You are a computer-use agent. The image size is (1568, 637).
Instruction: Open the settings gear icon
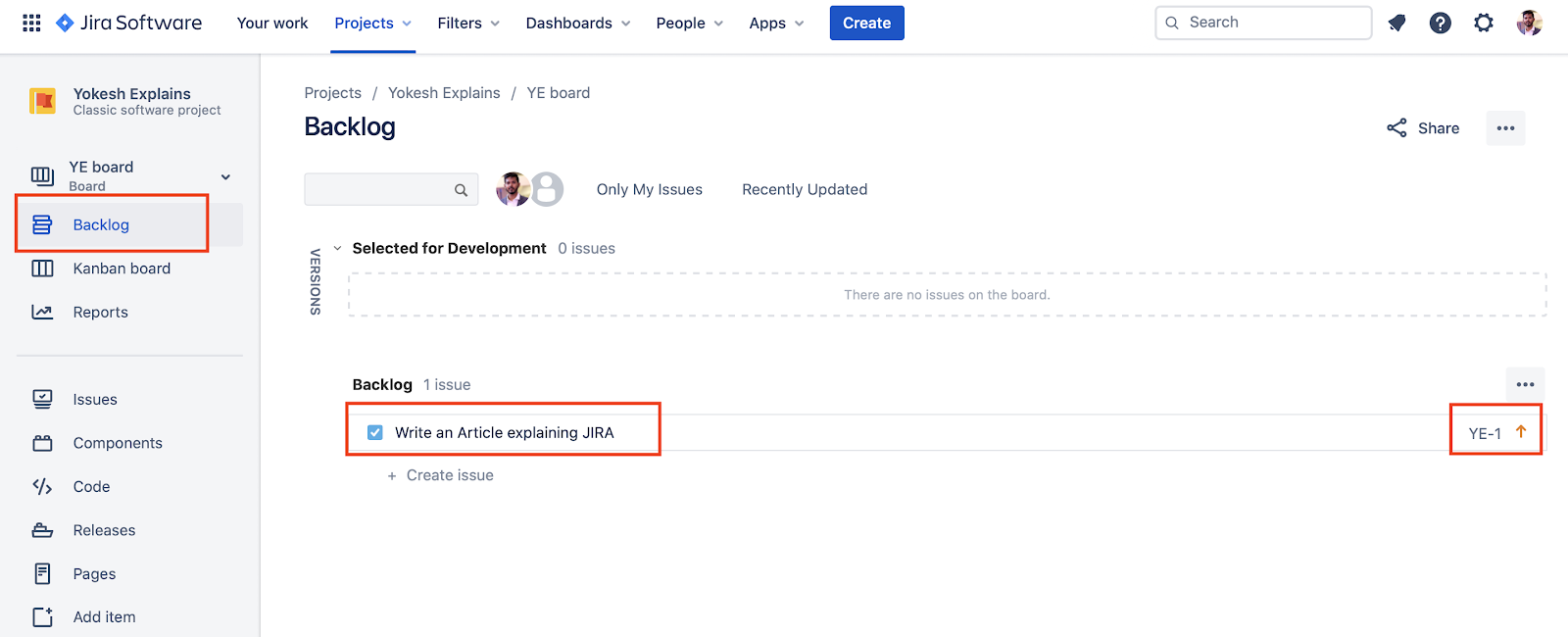click(1484, 23)
